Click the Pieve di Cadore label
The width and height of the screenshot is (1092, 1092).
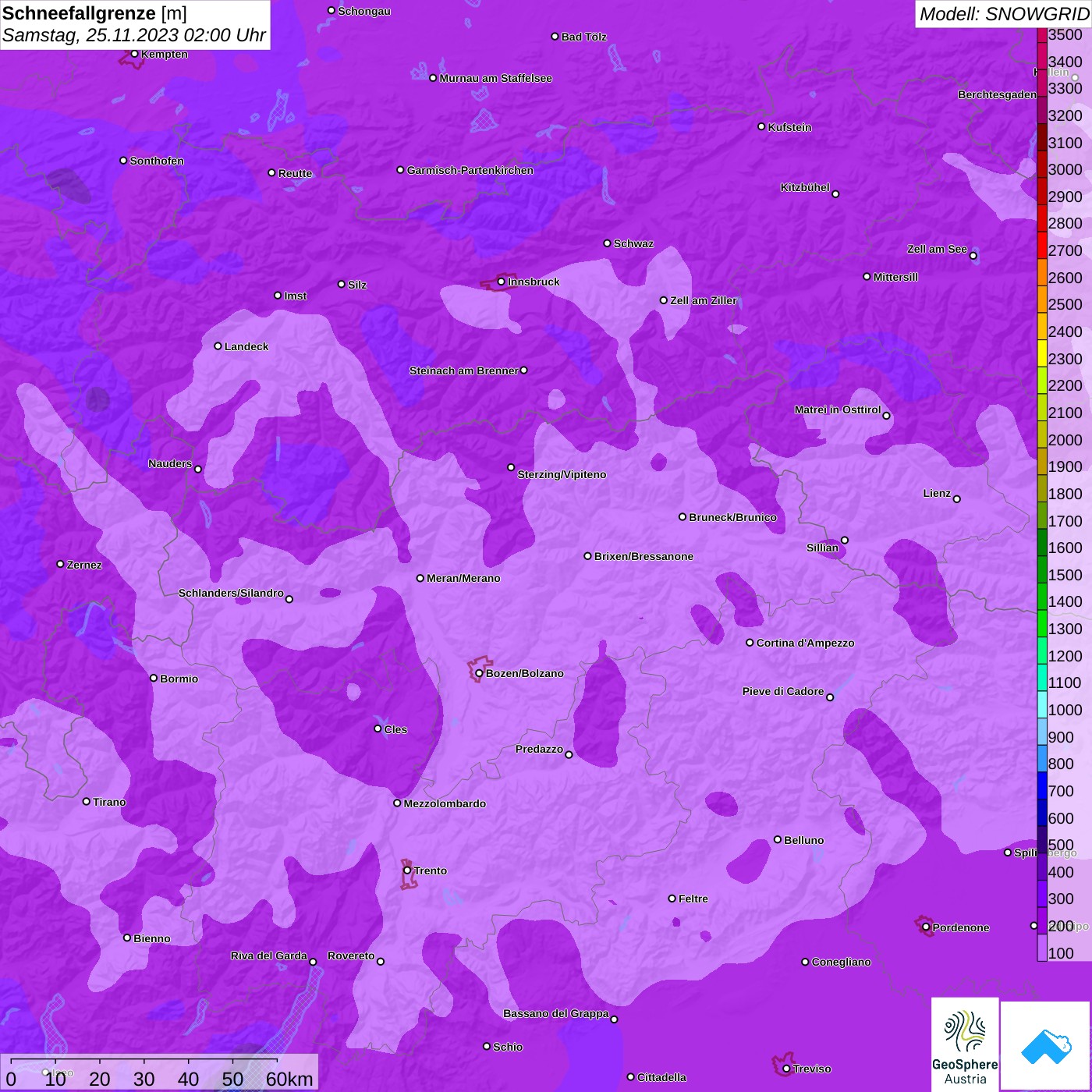point(783,691)
